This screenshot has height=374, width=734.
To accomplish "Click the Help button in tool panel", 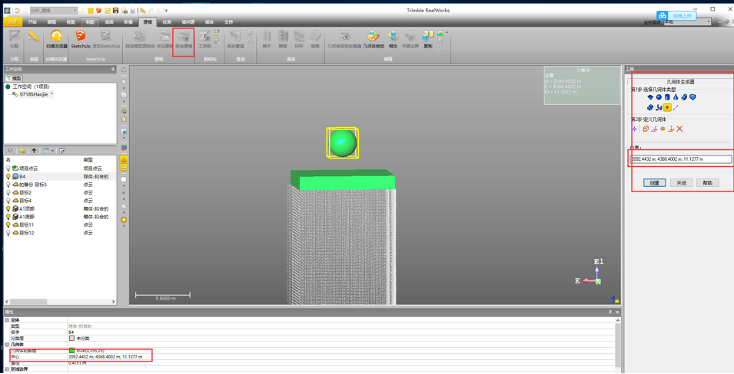I will [707, 183].
